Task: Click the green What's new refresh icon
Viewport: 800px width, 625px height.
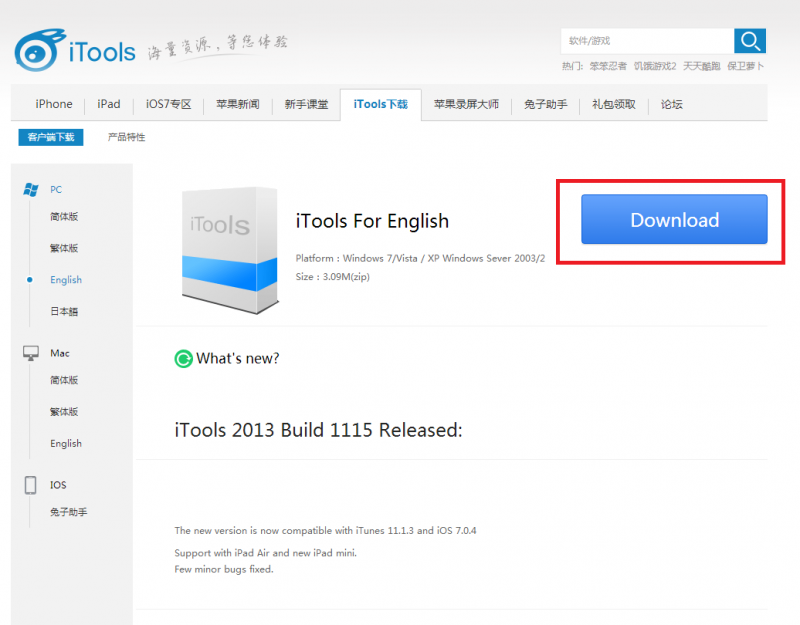Action: tap(183, 359)
